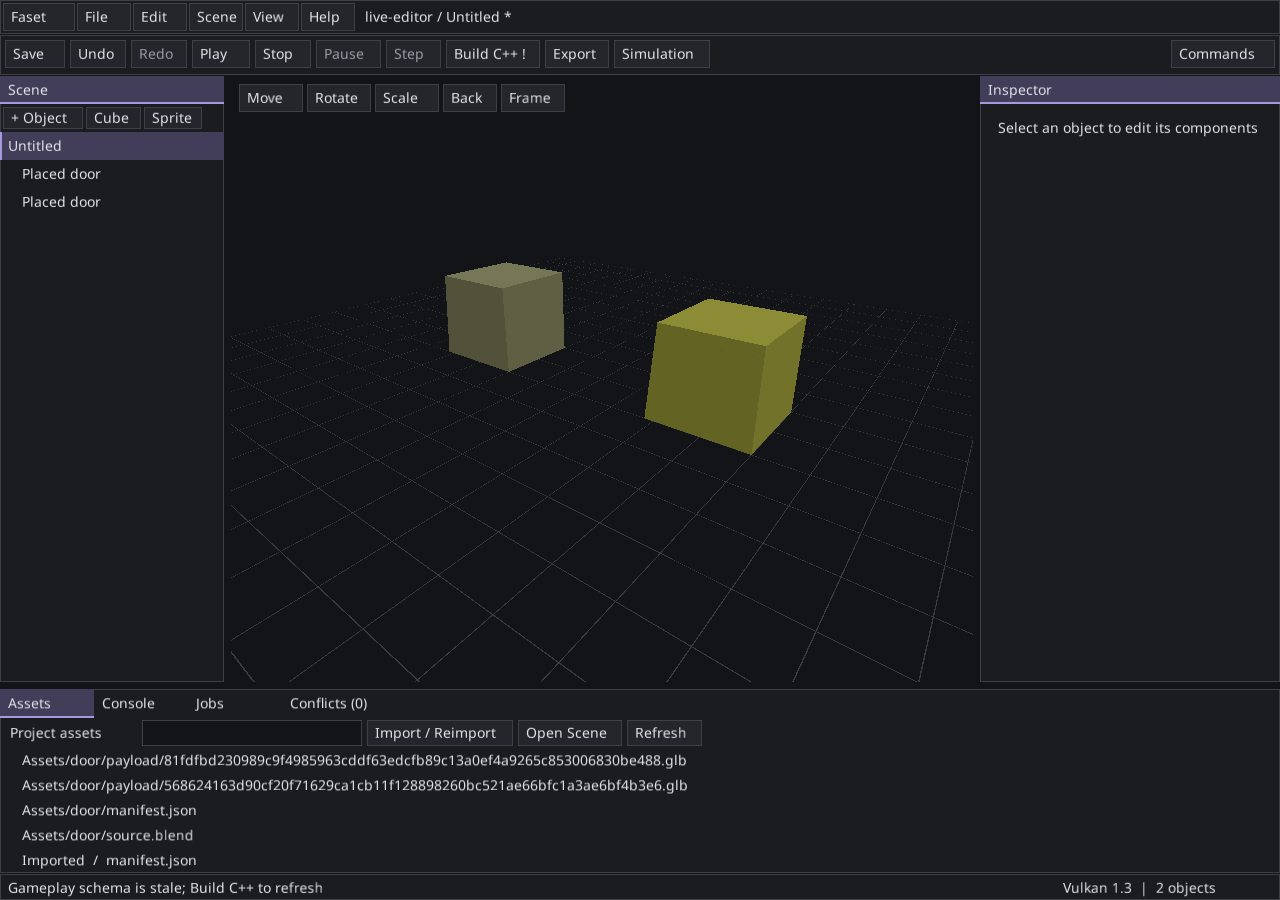Activate the Scale tool

tap(407, 98)
